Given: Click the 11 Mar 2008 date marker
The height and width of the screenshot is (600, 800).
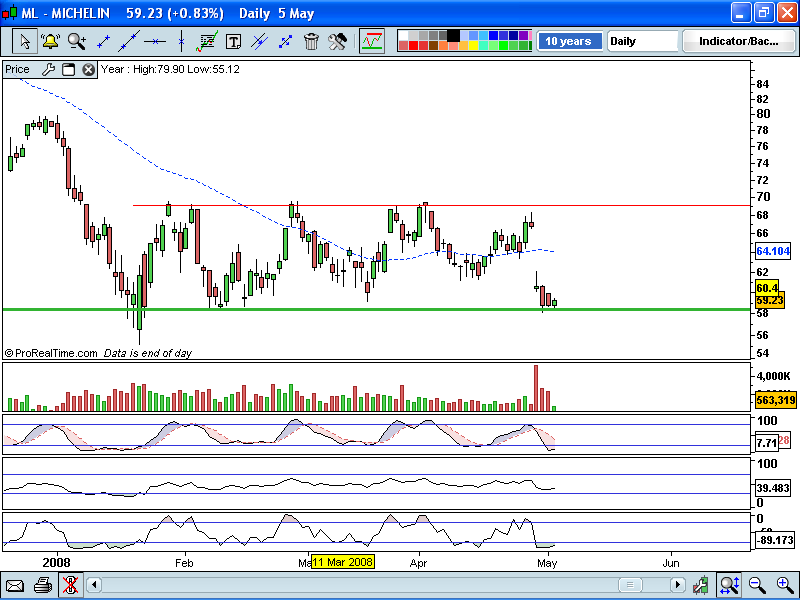Looking at the screenshot, I should (x=342, y=562).
